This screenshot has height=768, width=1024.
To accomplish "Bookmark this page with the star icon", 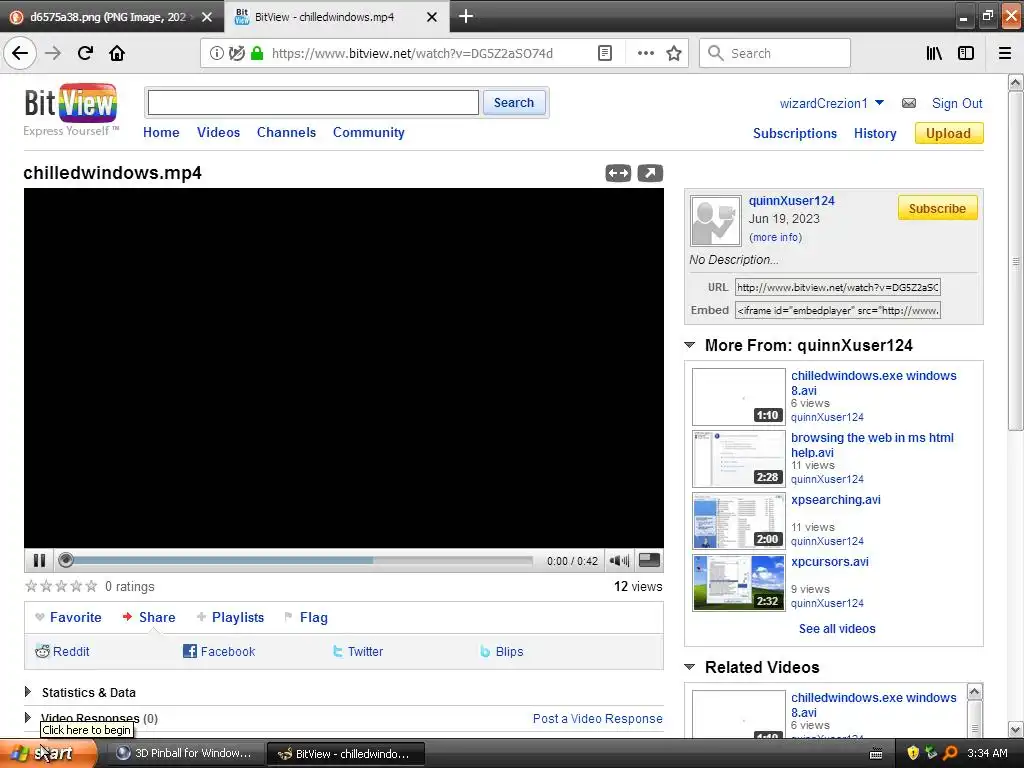I will point(674,54).
